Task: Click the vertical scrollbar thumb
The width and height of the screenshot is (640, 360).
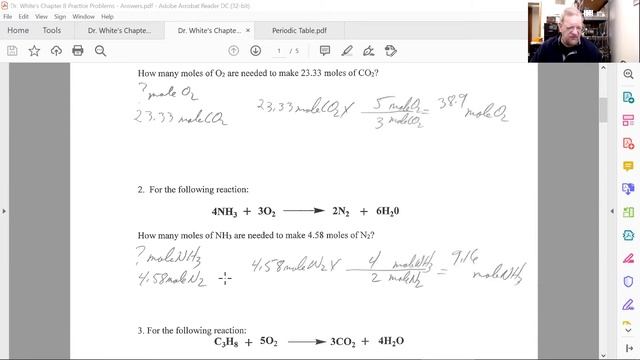Action: pyautogui.click(x=603, y=110)
